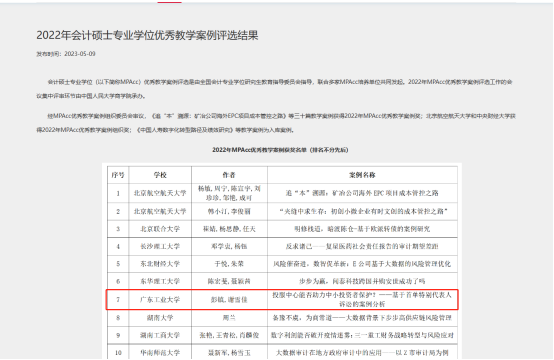The width and height of the screenshot is (554, 360).
Task: Click the row 7 case title about 投服中心
Action: [362, 299]
